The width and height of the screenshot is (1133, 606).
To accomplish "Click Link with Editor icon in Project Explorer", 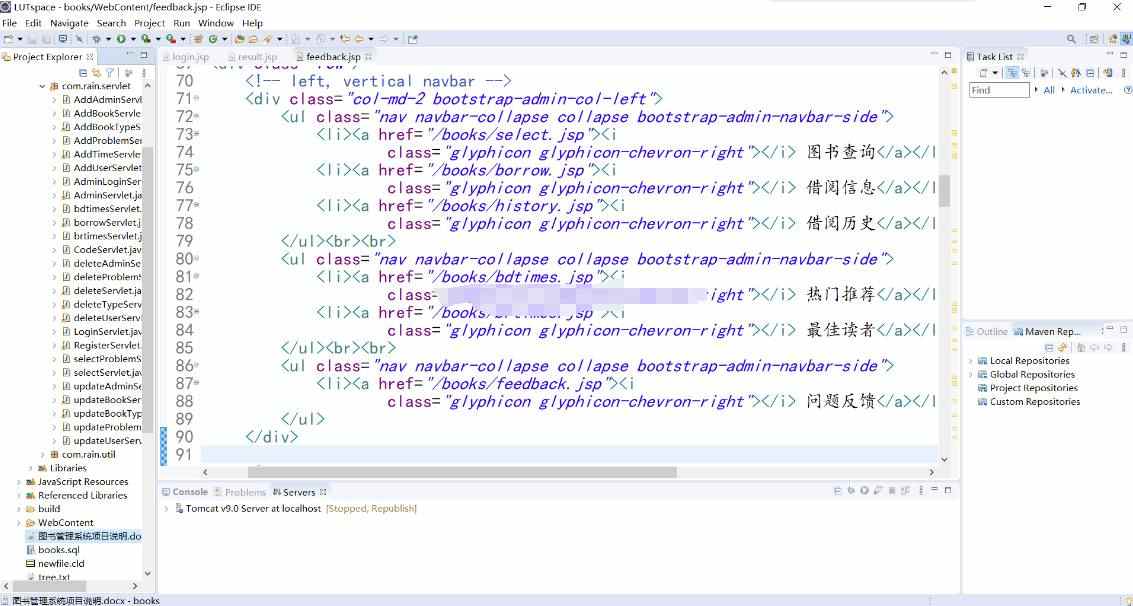I will [x=96, y=73].
